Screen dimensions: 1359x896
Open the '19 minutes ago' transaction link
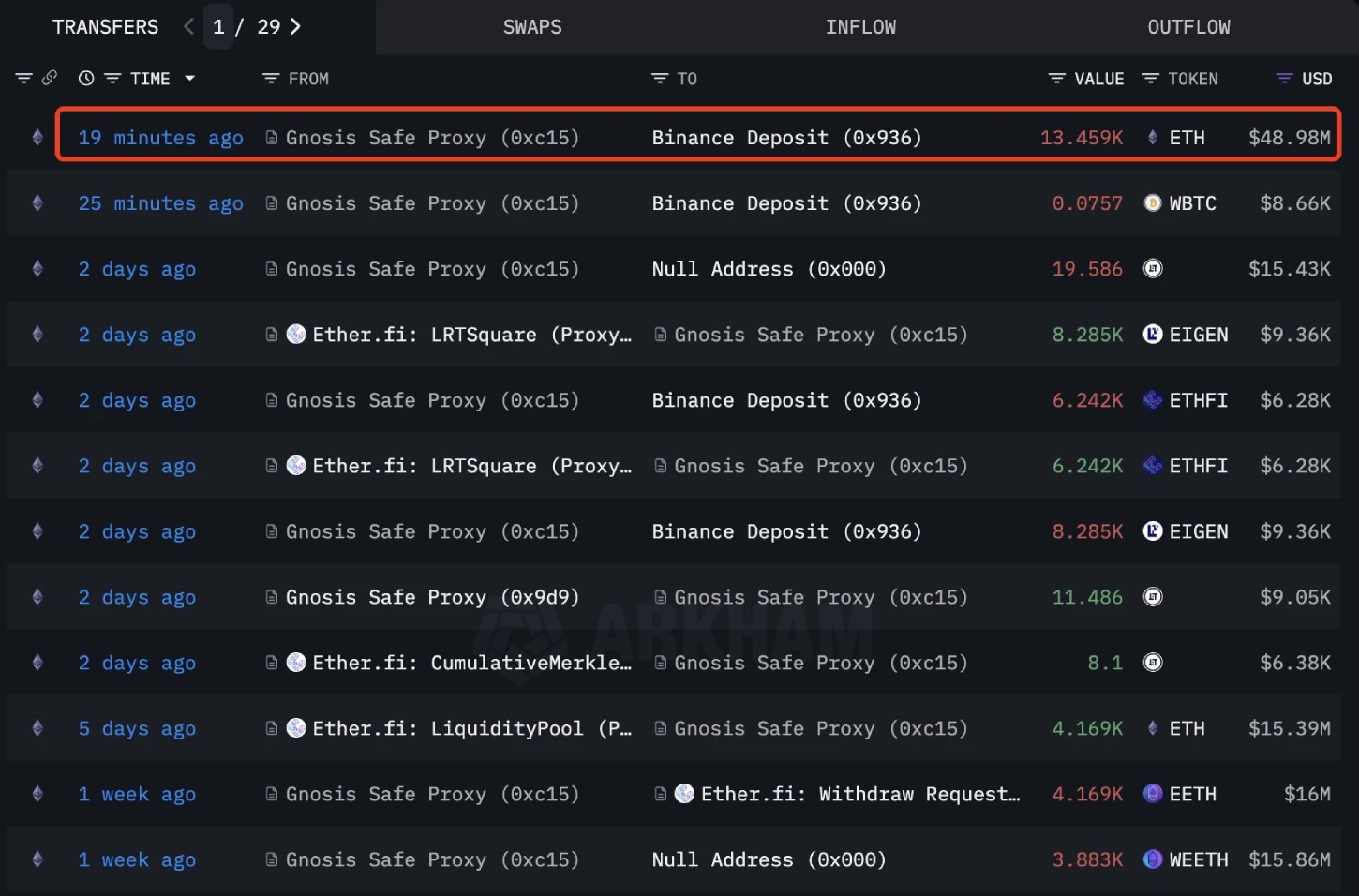[160, 138]
